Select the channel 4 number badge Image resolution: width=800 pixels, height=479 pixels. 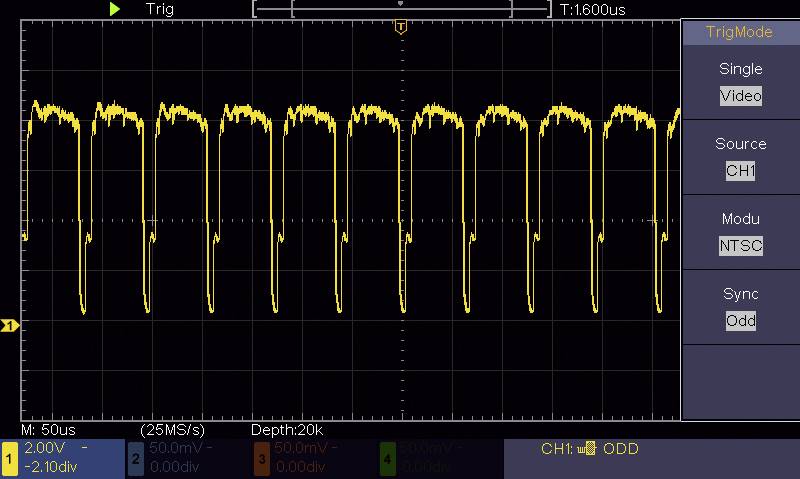pos(387,458)
